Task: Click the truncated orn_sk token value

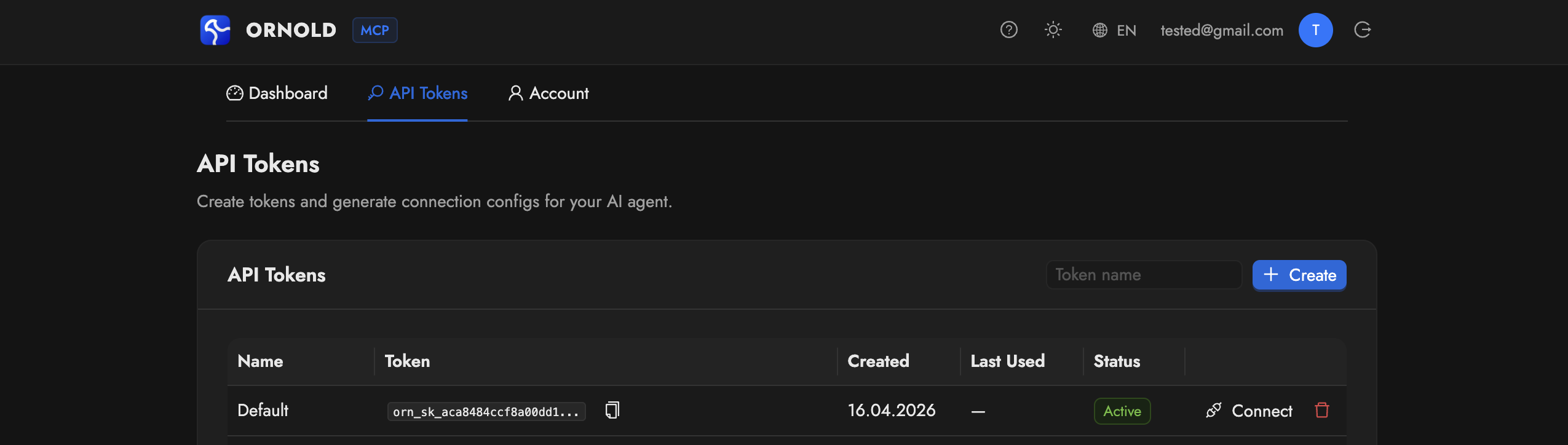Action: tap(486, 412)
